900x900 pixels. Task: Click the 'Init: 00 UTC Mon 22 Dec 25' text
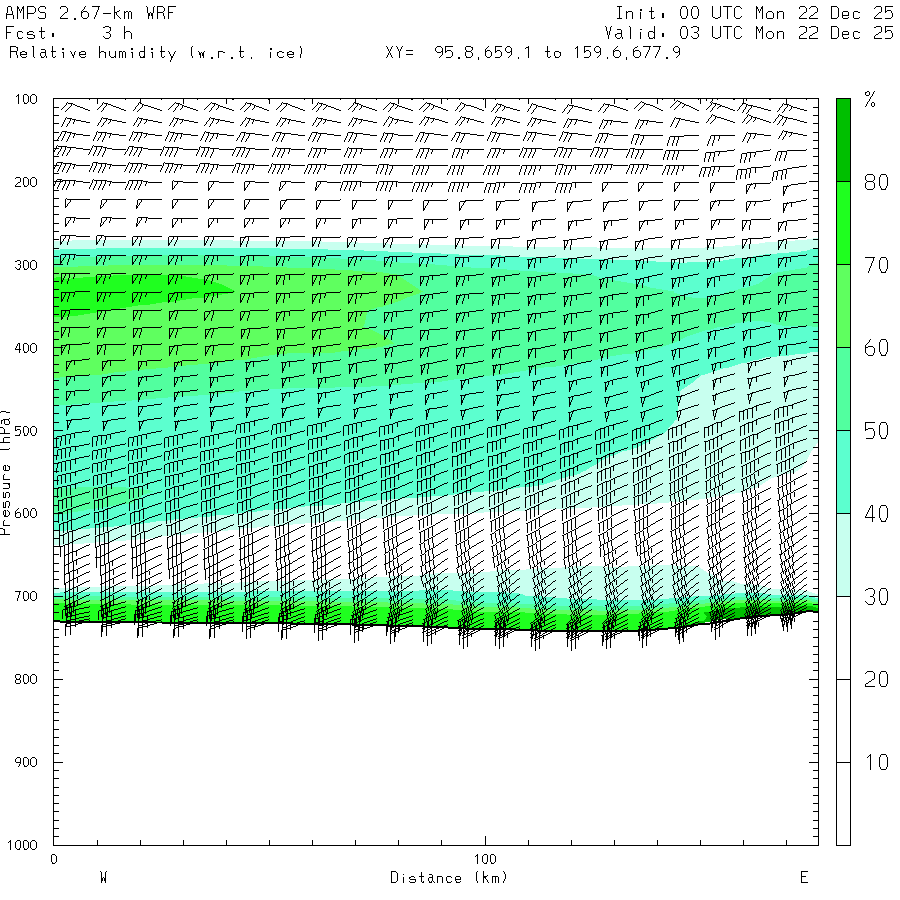click(x=754, y=13)
